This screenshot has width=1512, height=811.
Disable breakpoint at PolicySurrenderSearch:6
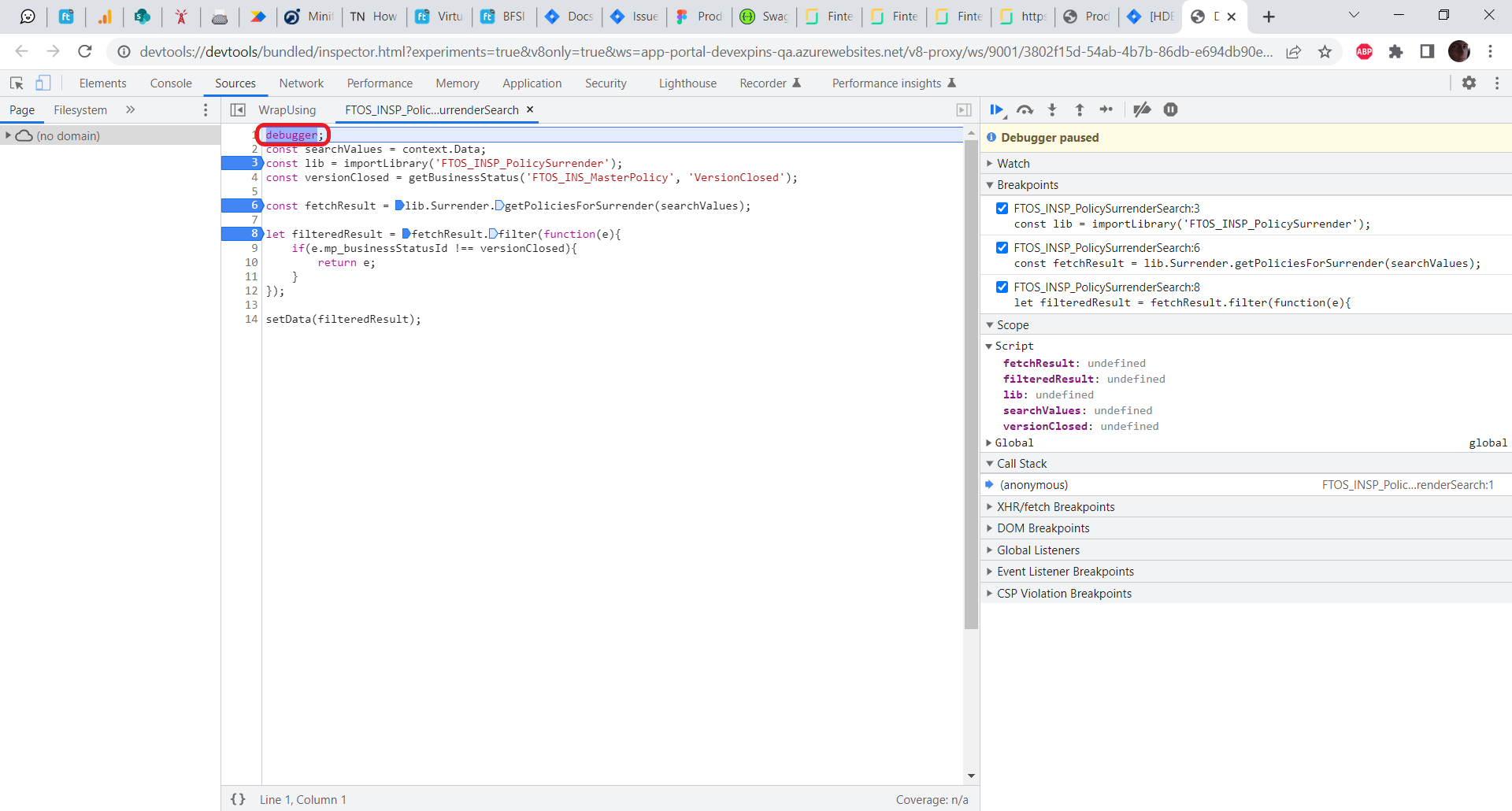(1002, 248)
